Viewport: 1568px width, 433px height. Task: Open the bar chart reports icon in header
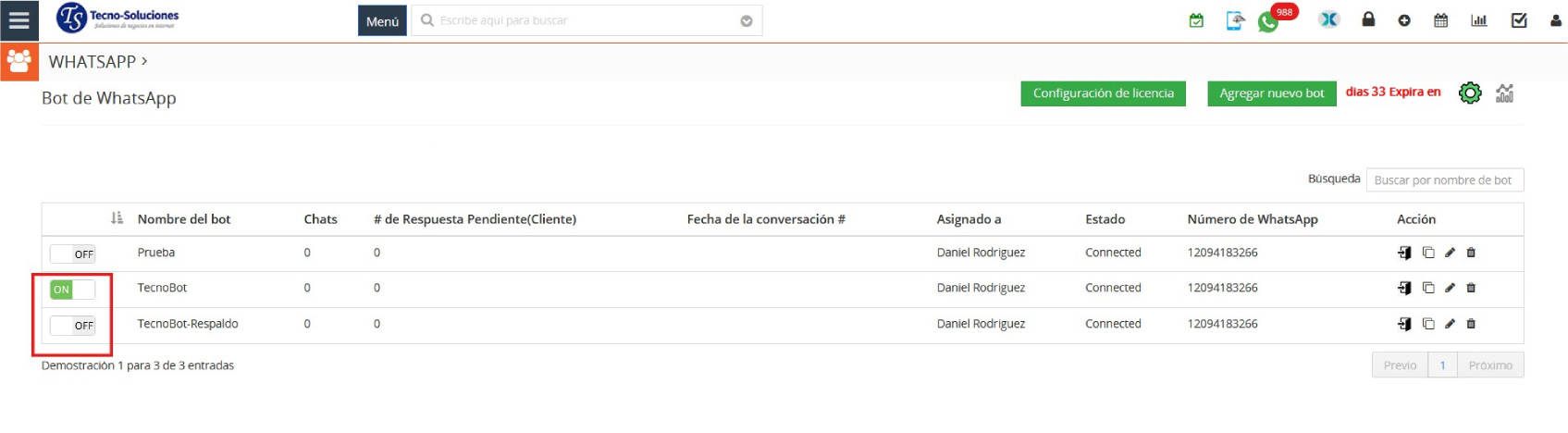coord(1479,20)
